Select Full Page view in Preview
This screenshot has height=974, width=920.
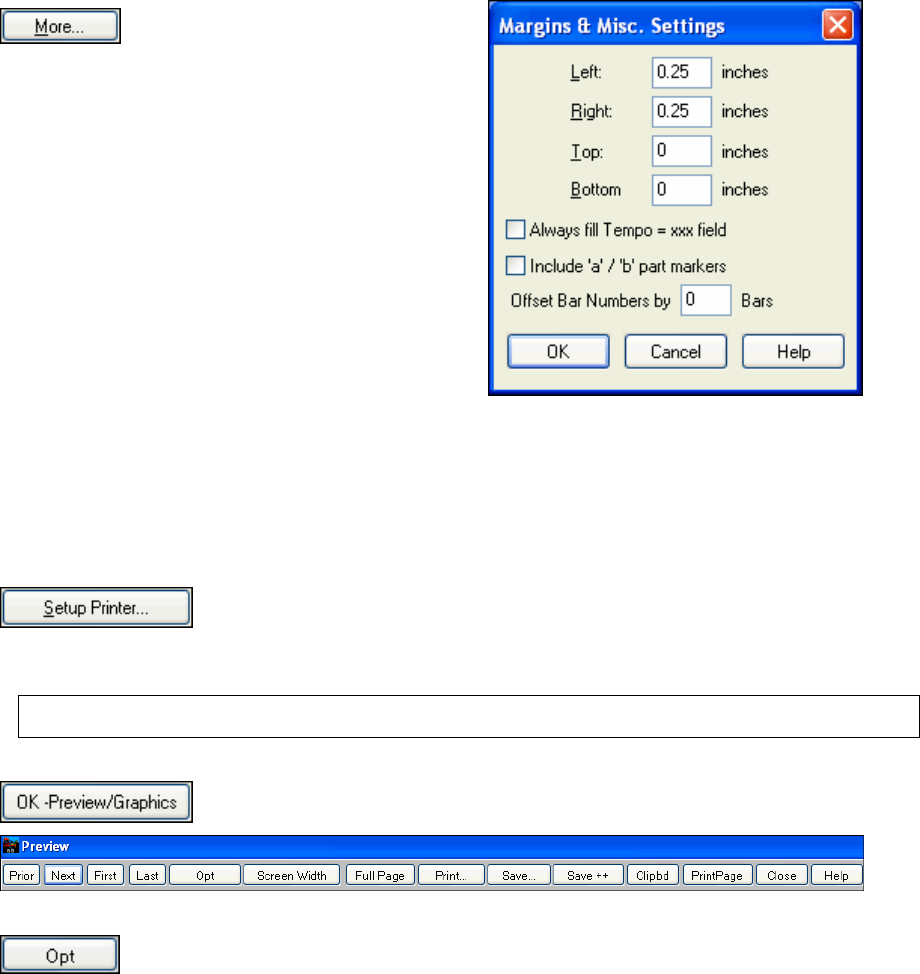[380, 875]
